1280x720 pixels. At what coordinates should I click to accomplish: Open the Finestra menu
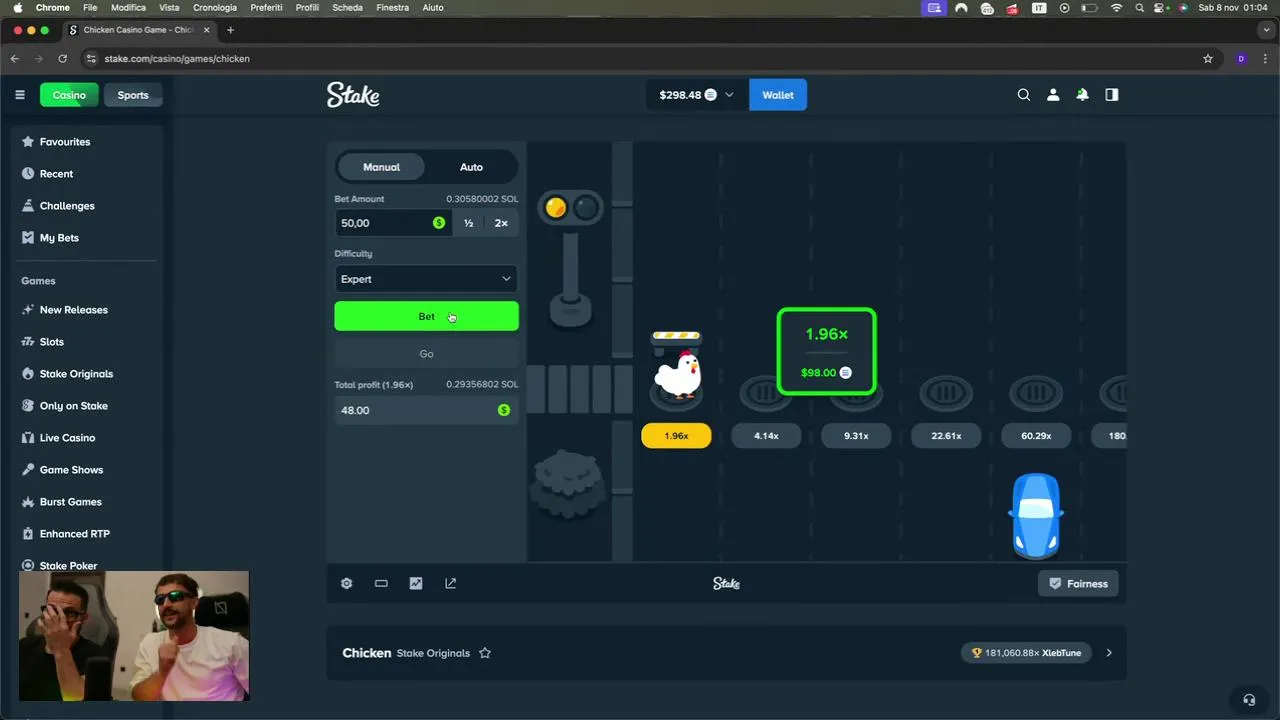click(392, 7)
